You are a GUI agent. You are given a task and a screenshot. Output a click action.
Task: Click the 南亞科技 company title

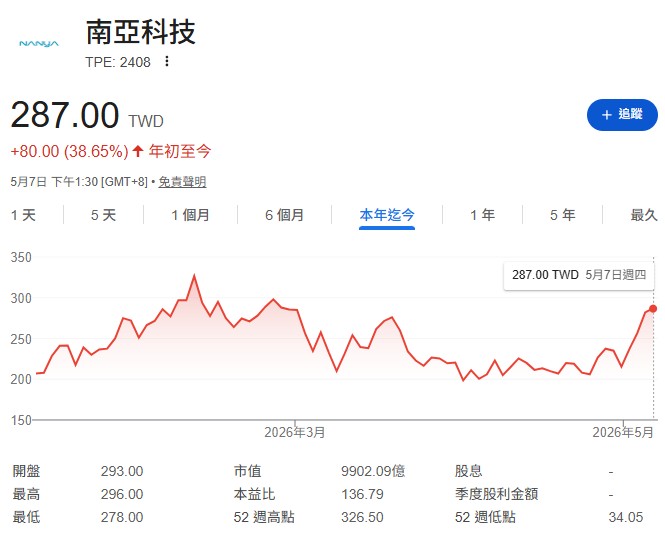coord(141,32)
